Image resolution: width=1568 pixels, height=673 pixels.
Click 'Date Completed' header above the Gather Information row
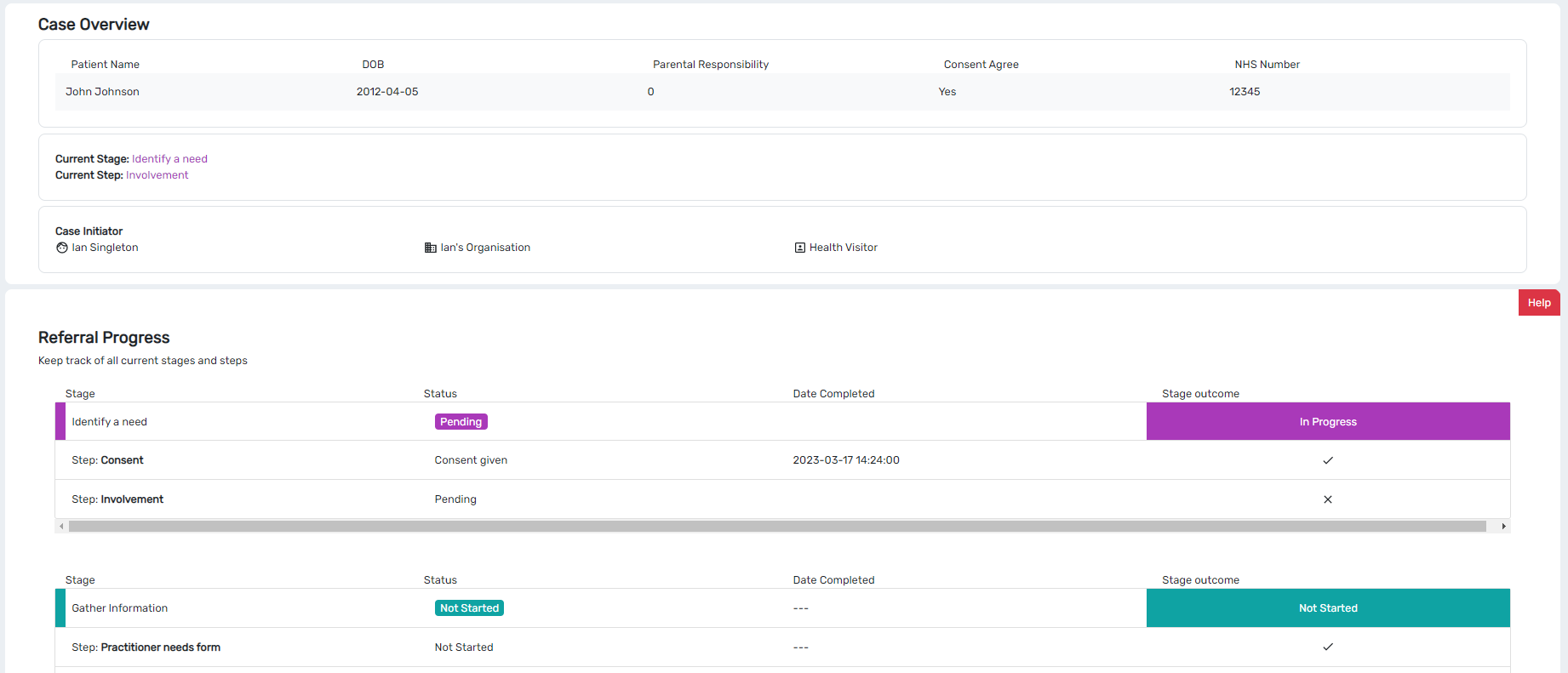(834, 580)
